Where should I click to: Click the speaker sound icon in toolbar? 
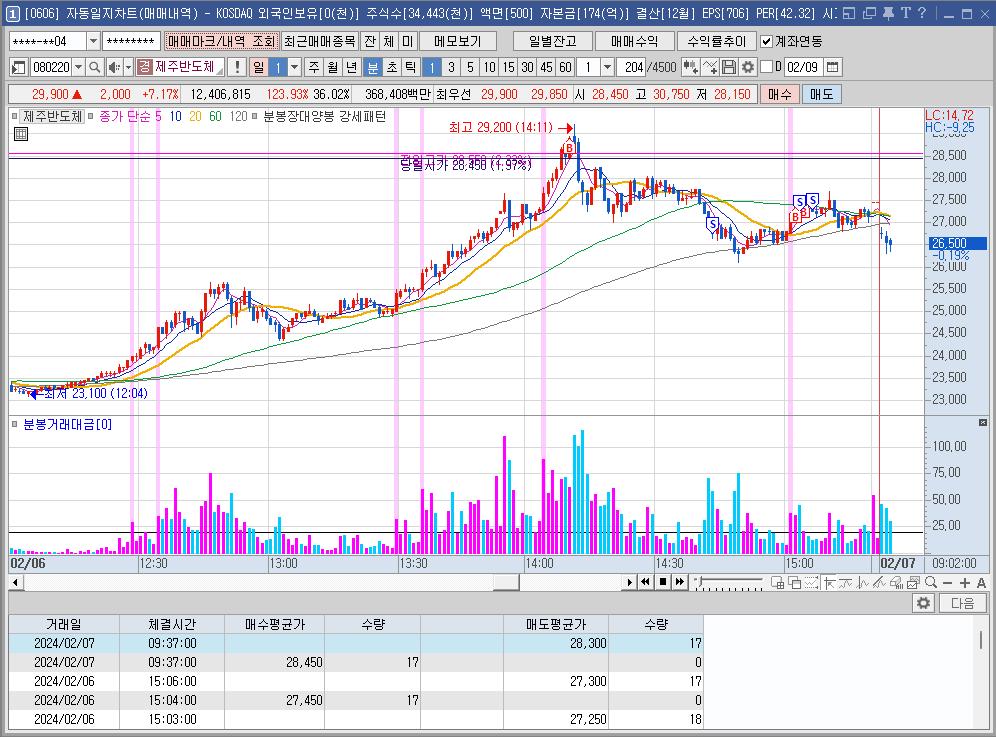pos(114,67)
